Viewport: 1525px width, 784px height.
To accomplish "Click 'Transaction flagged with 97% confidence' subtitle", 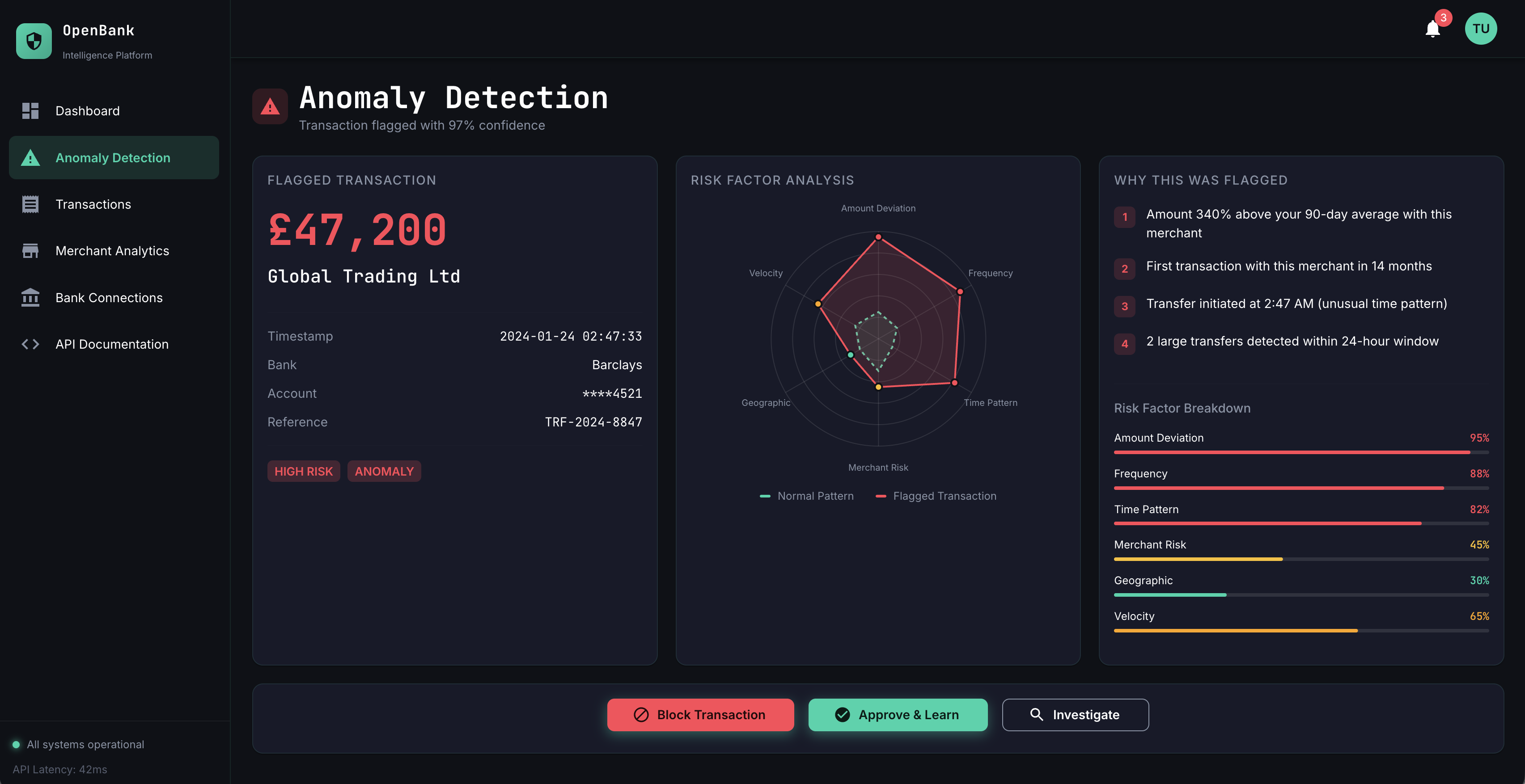I will point(422,126).
